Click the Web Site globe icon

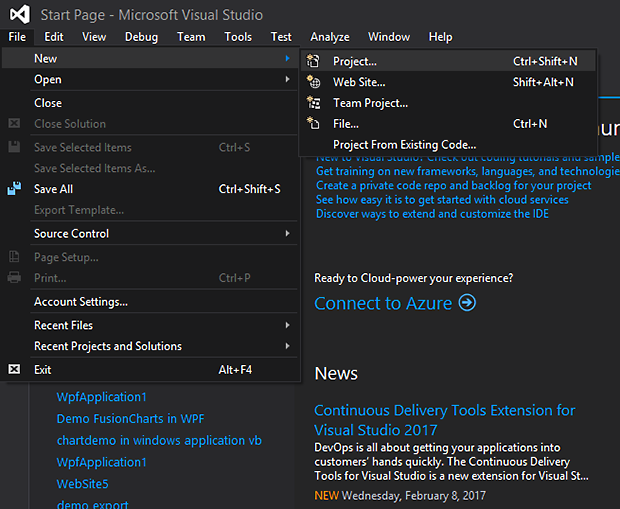tap(313, 82)
